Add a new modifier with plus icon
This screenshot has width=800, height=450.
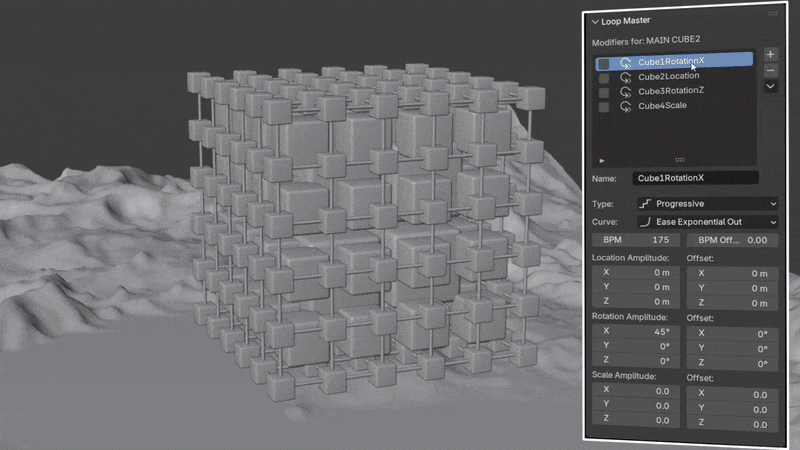click(770, 54)
